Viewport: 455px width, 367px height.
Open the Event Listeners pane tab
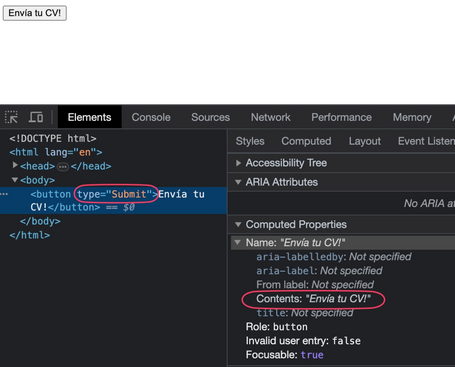coord(426,141)
